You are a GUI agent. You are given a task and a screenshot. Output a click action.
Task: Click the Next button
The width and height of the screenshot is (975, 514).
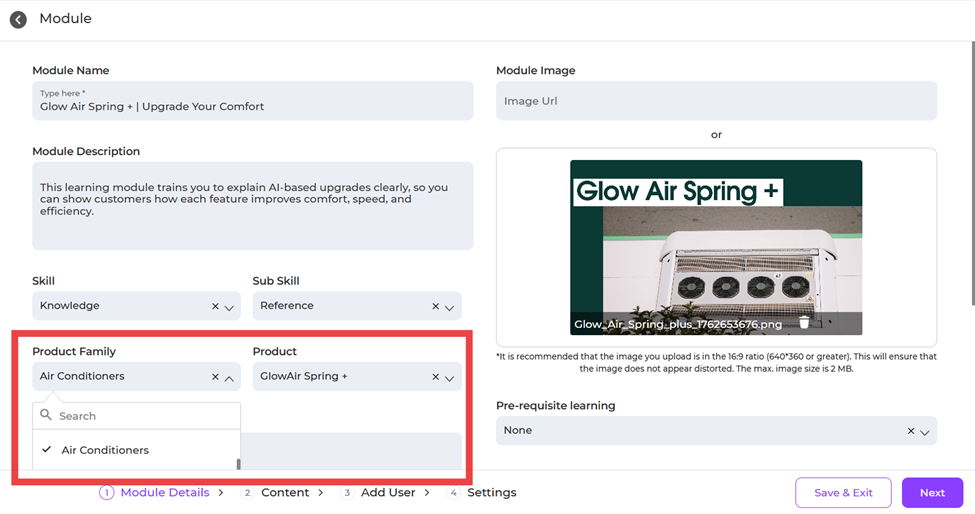click(932, 493)
